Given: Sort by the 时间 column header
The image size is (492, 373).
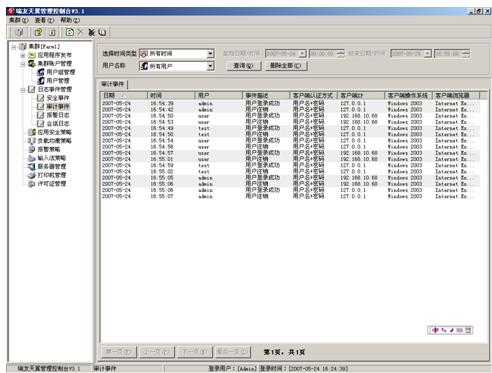Looking at the screenshot, I should coord(171,96).
